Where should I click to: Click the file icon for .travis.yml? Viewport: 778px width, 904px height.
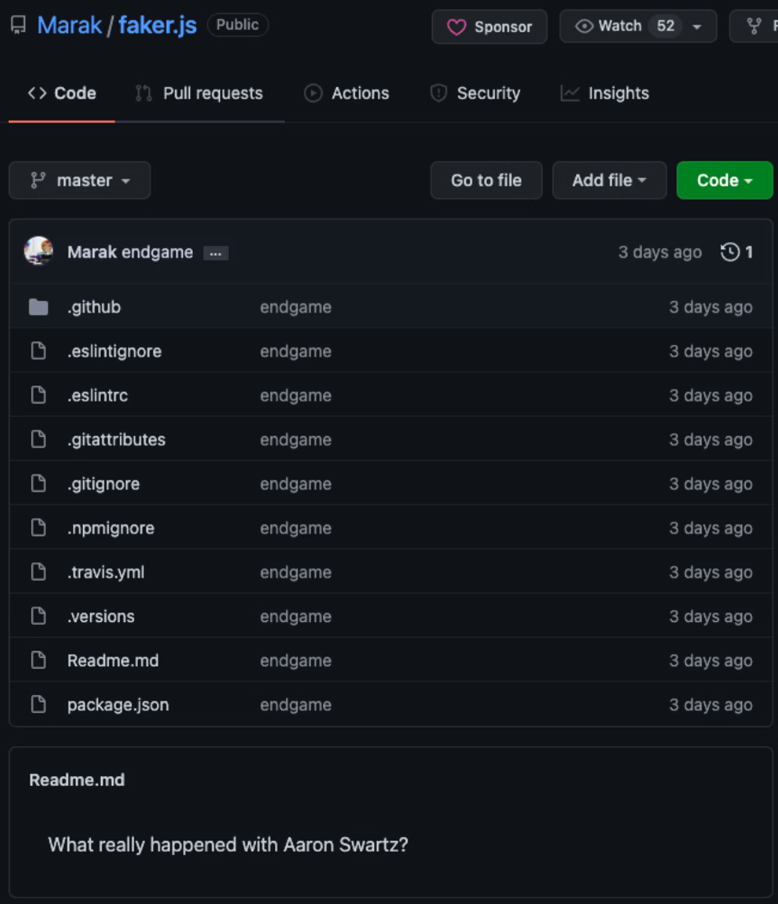point(39,571)
